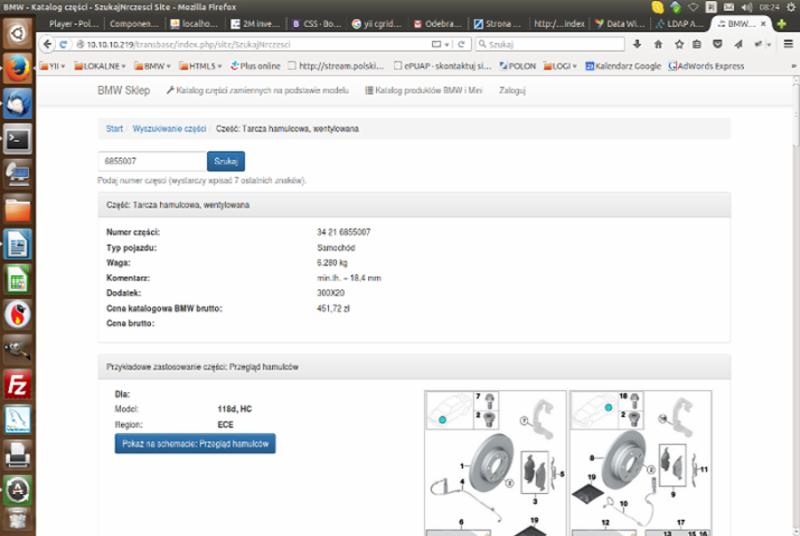Click the Firefox home icon

[x=659, y=44]
